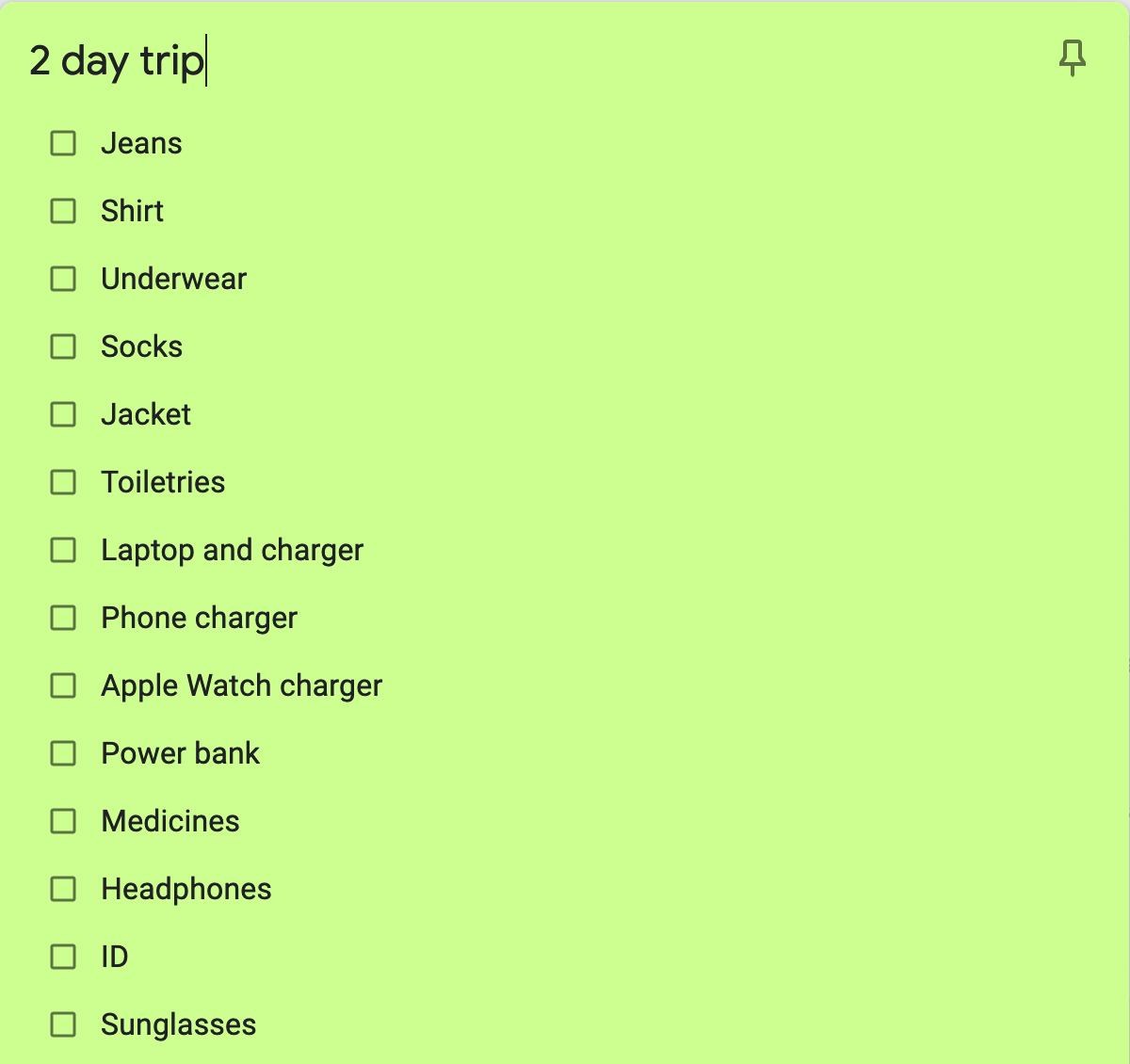This screenshot has height=1064, width=1130.
Task: Toggle the Jacket checkbox
Action: [63, 414]
